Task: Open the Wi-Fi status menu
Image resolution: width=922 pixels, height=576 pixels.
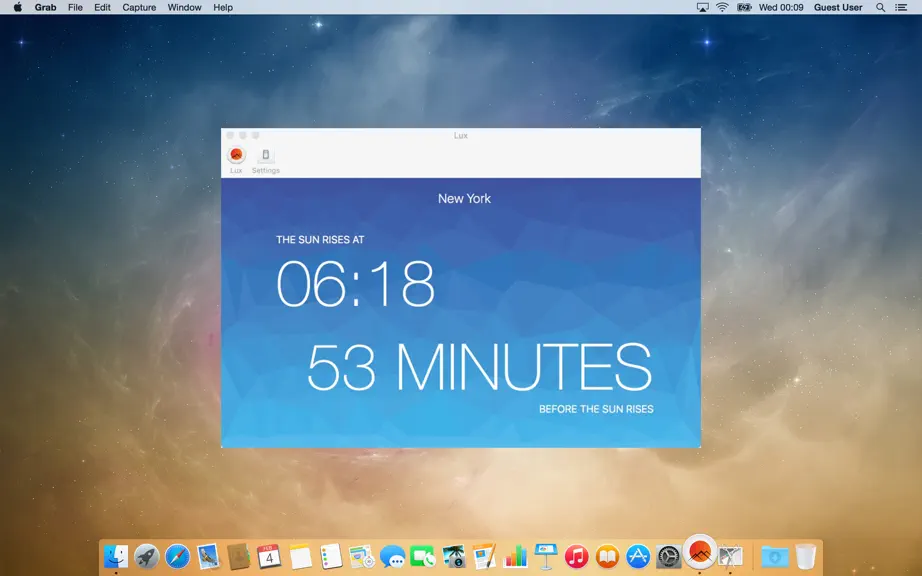Action: tap(722, 8)
